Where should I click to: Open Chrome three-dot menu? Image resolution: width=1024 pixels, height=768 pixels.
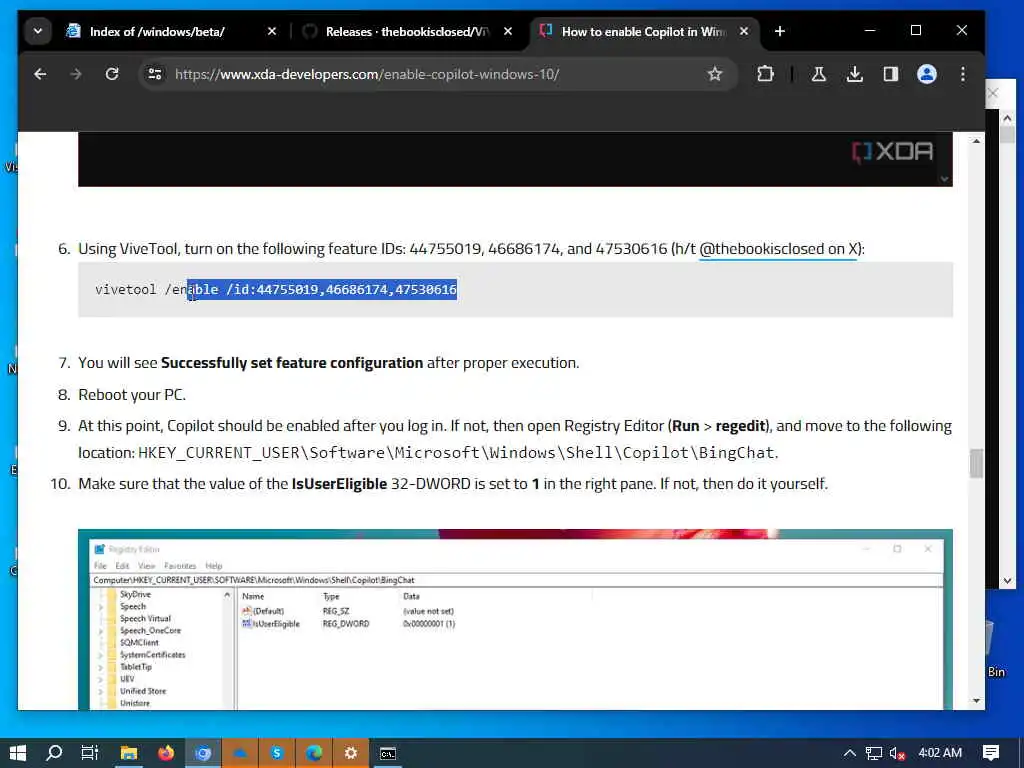pyautogui.click(x=963, y=74)
